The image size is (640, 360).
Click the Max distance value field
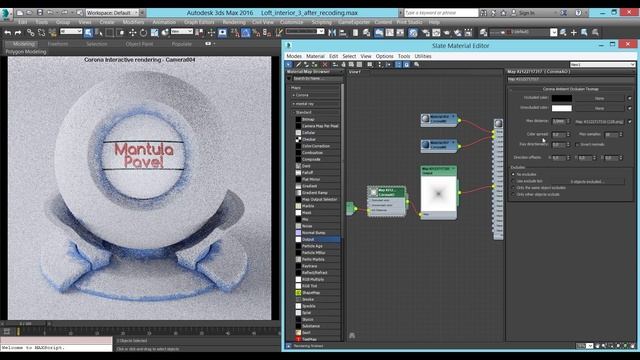[558, 121]
